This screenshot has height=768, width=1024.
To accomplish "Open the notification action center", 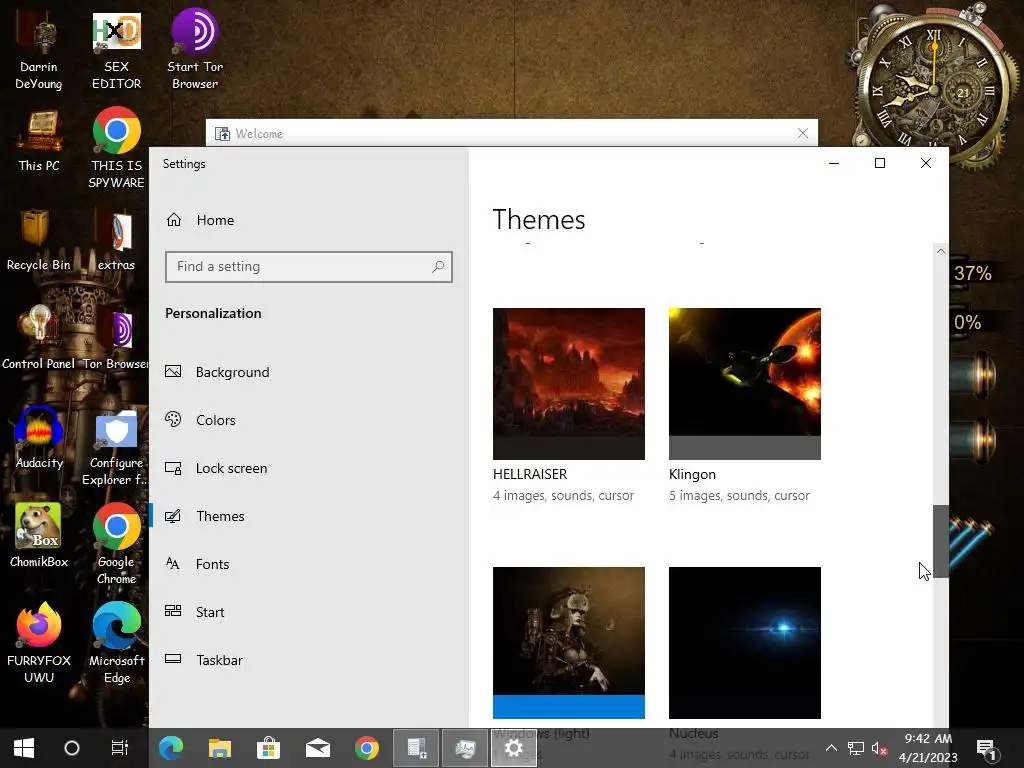I will [987, 750].
